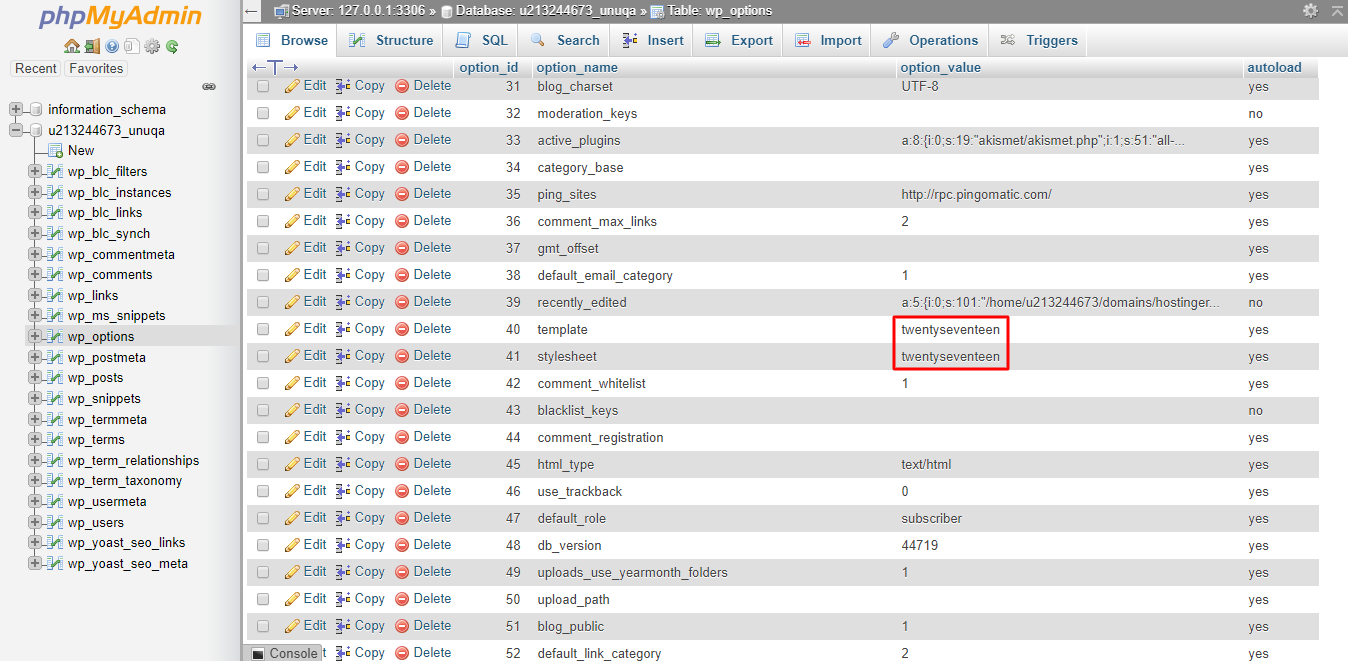Viewport: 1348px width, 661px height.
Task: Open the MySQL documentation page icon
Action: (132, 46)
